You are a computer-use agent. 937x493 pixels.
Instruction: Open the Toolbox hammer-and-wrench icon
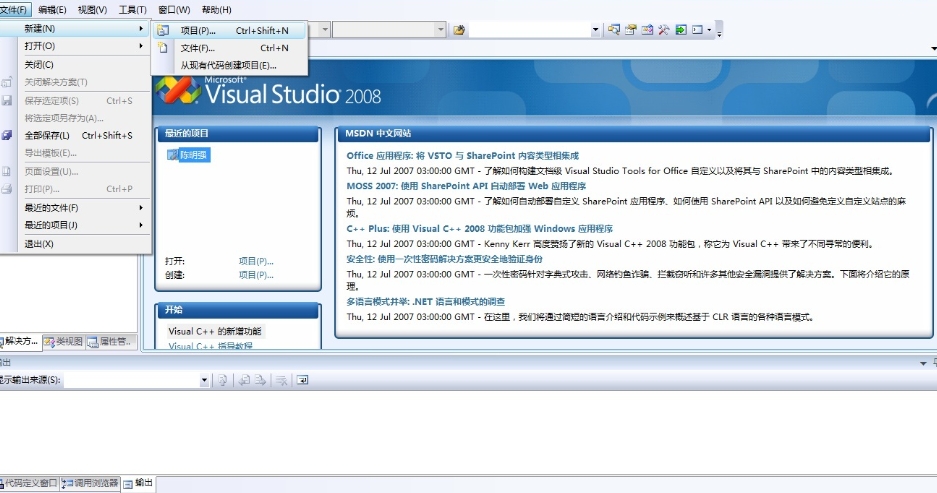(x=664, y=30)
